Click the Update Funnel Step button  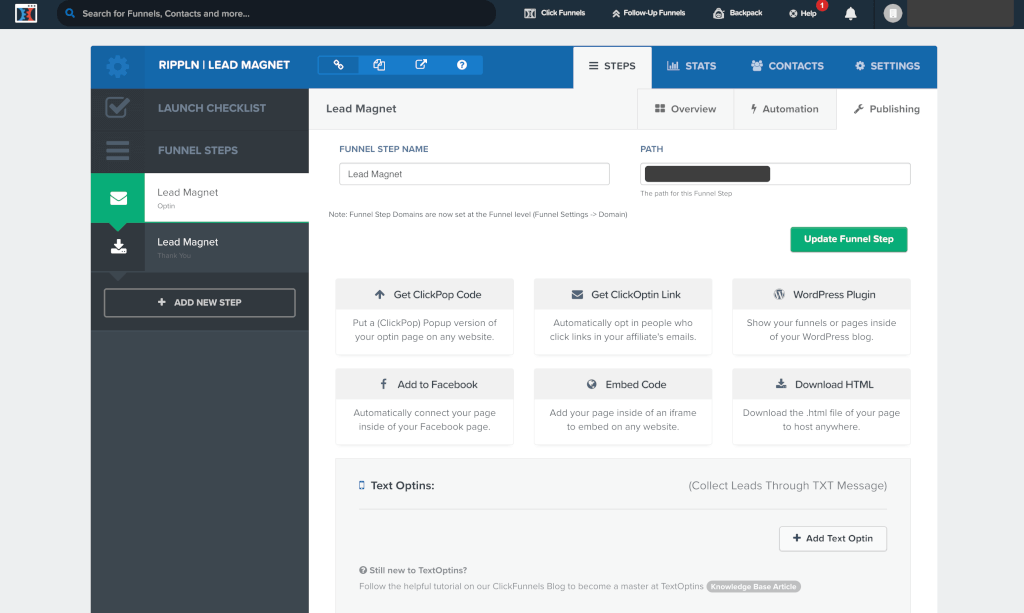pos(848,240)
